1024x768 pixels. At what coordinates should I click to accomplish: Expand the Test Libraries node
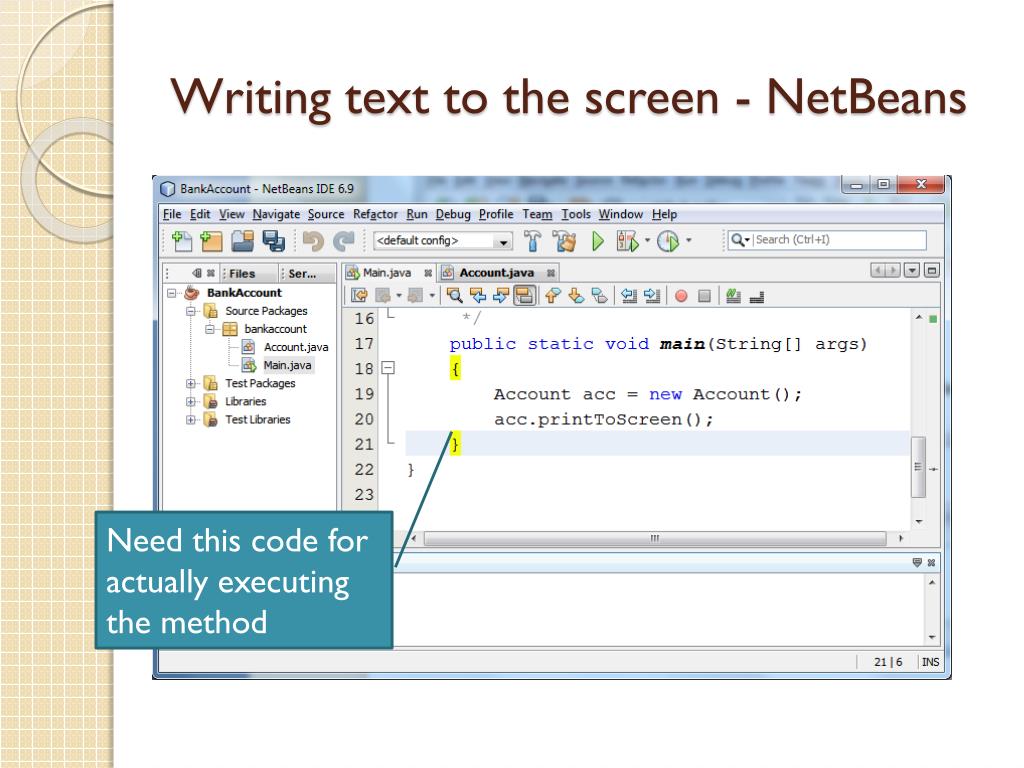pyautogui.click(x=191, y=420)
